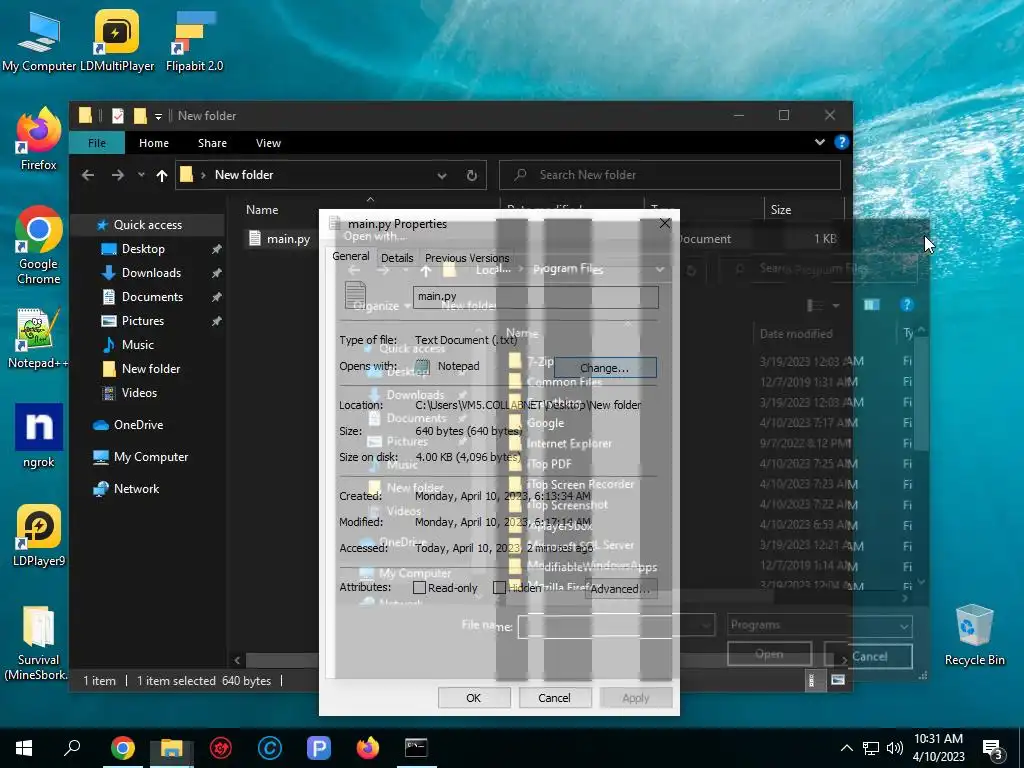
Task: Select the Survival (MineSbork) desktop file
Action: point(39,642)
